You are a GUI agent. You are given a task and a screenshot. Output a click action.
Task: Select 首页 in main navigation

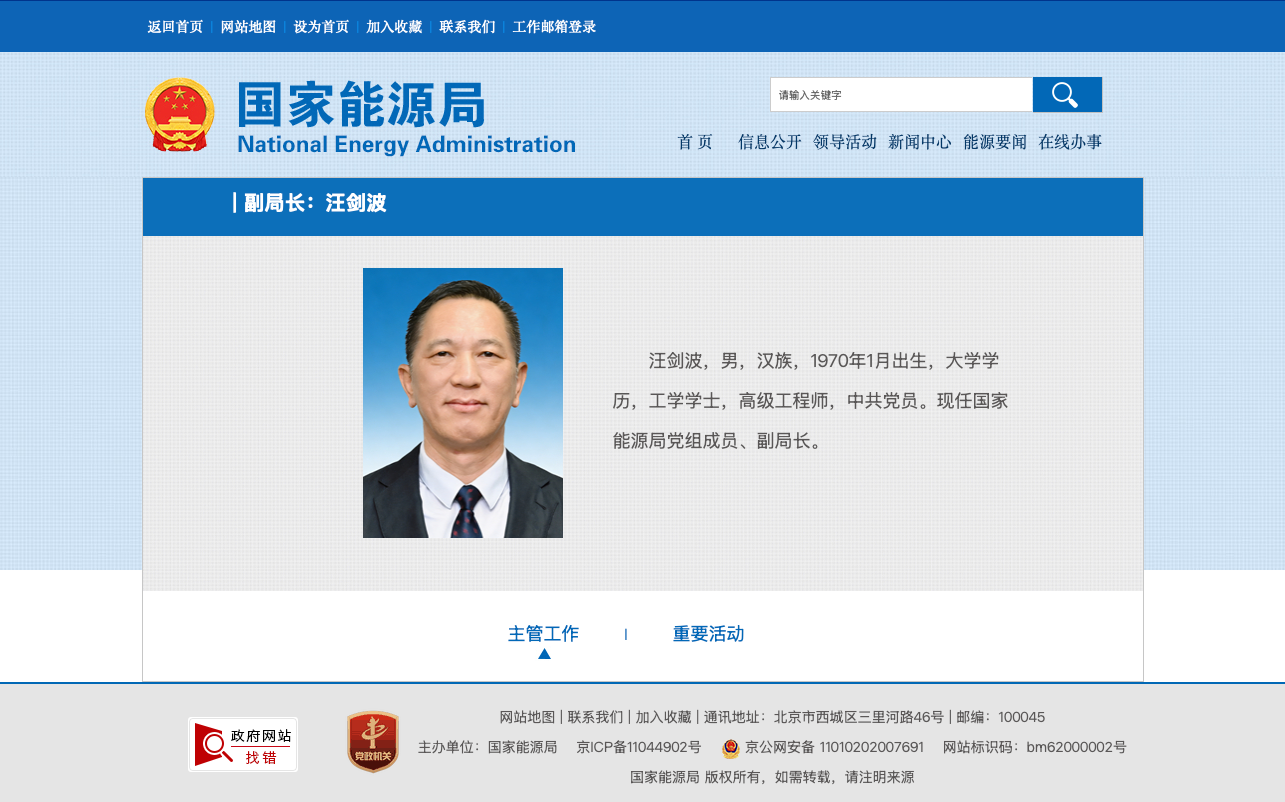[695, 142]
